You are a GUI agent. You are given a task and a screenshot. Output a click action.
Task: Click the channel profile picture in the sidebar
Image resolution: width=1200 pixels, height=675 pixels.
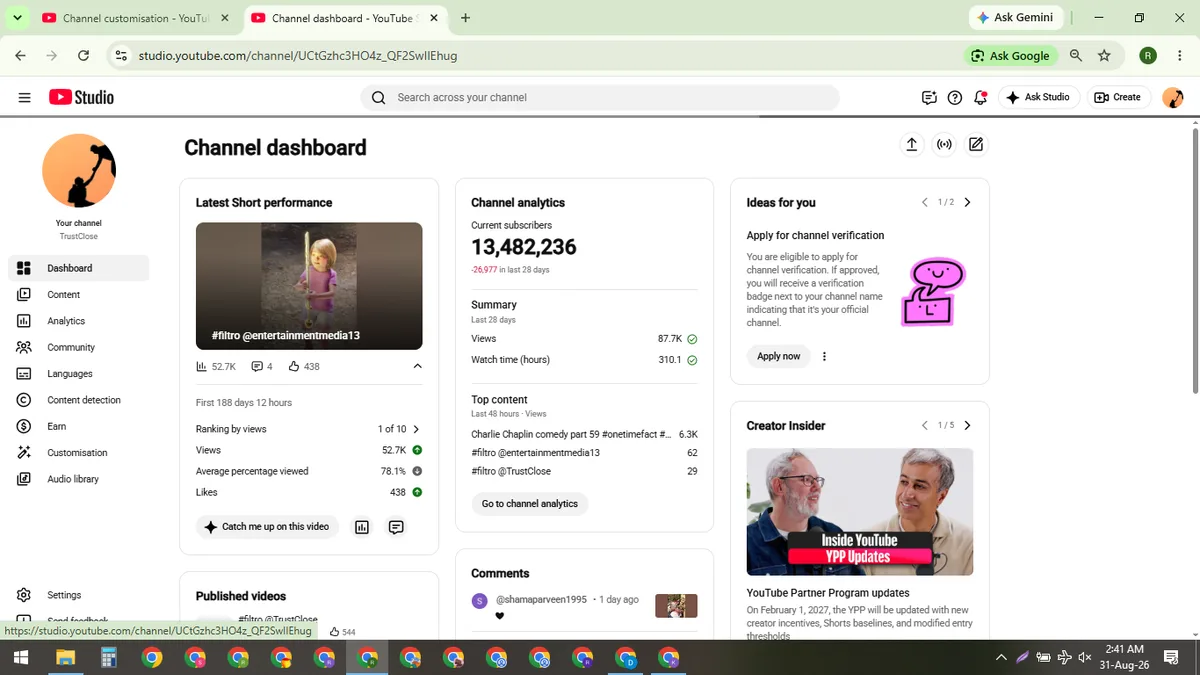[x=79, y=171]
